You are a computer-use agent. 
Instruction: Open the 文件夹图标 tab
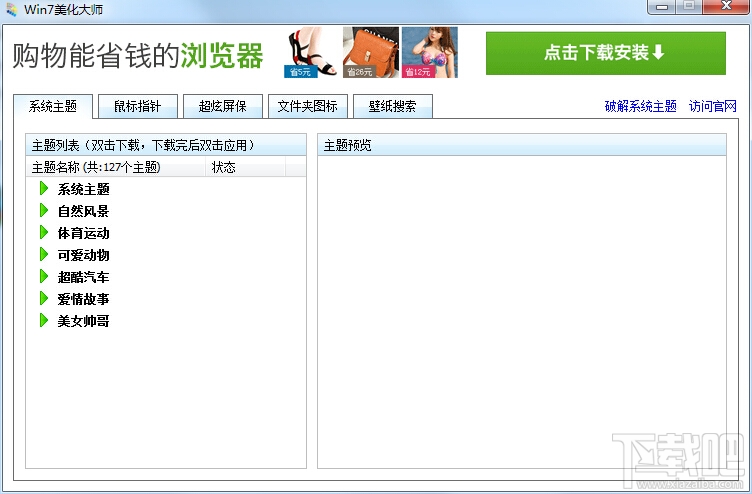[x=307, y=106]
